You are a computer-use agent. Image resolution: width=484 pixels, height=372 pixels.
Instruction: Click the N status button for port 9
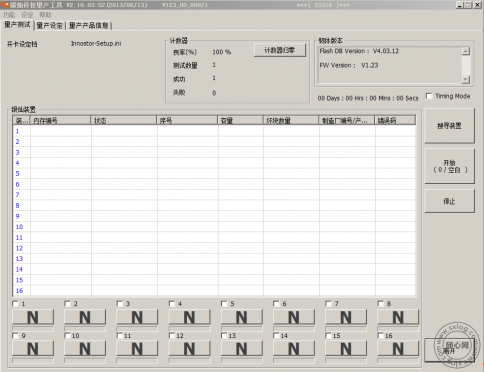coord(33,349)
